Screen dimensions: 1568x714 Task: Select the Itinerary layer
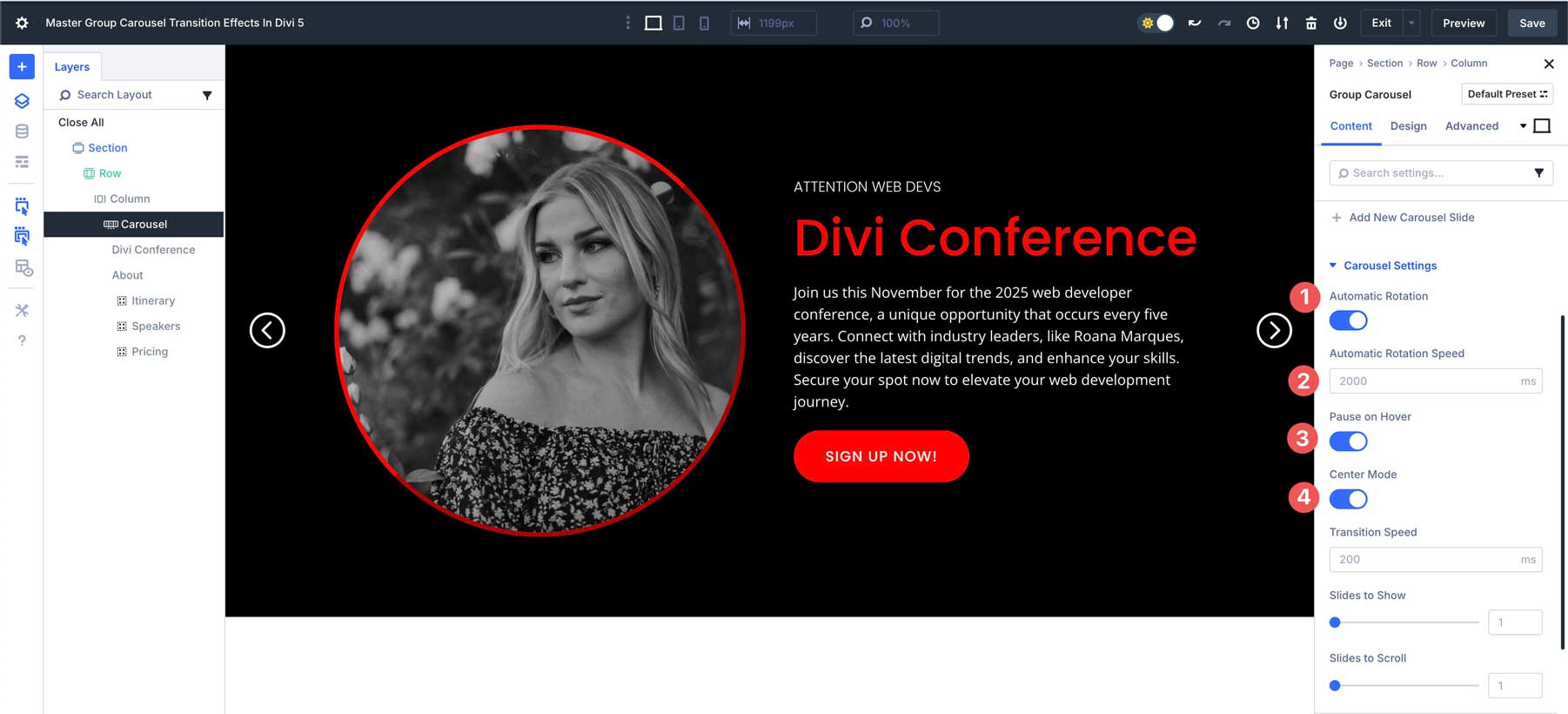coord(145,300)
